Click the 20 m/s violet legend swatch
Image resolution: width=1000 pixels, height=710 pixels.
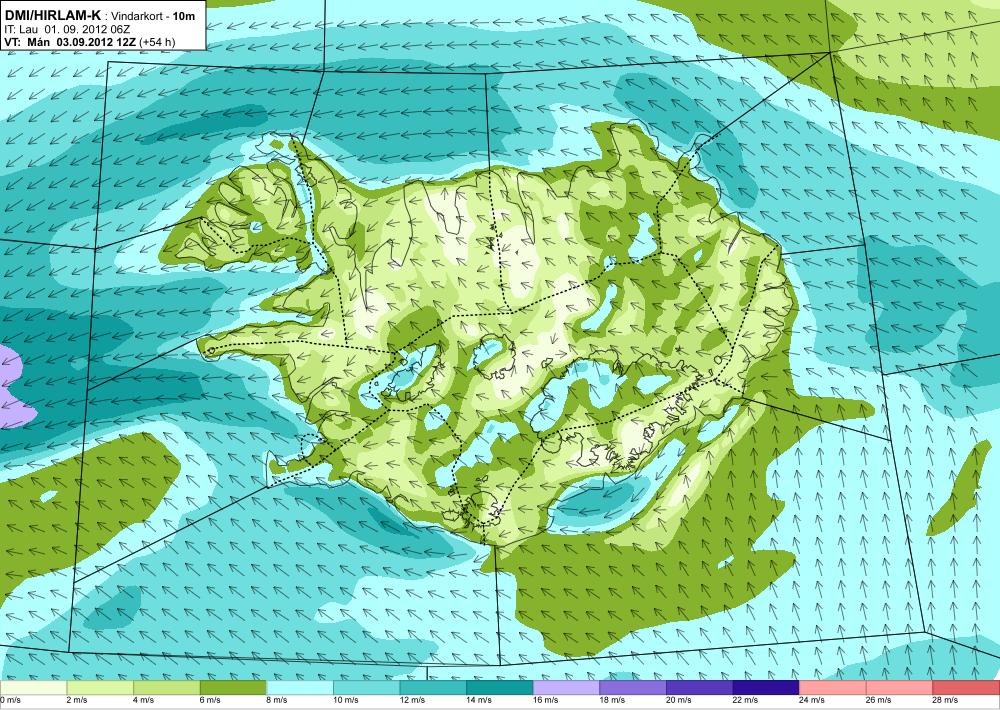699,688
